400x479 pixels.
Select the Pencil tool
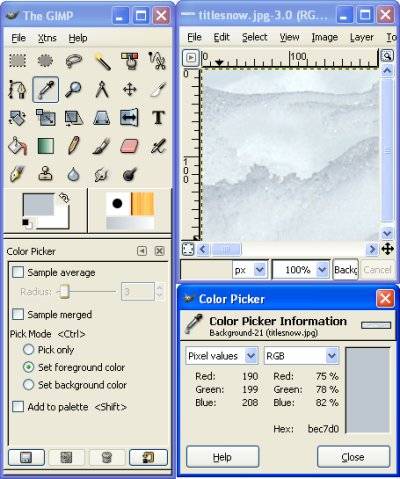point(74,146)
